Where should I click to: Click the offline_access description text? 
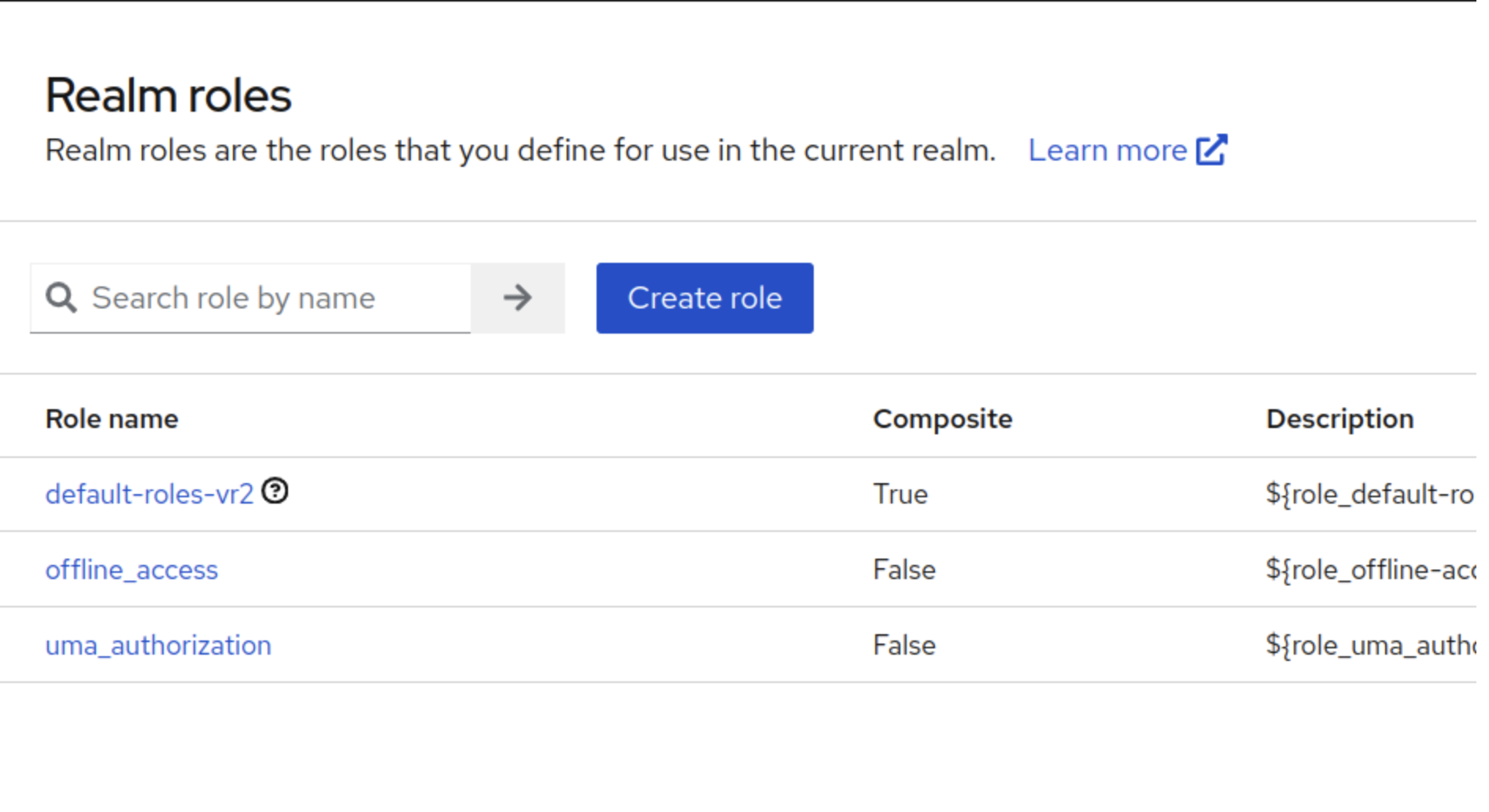pyautogui.click(x=1369, y=570)
